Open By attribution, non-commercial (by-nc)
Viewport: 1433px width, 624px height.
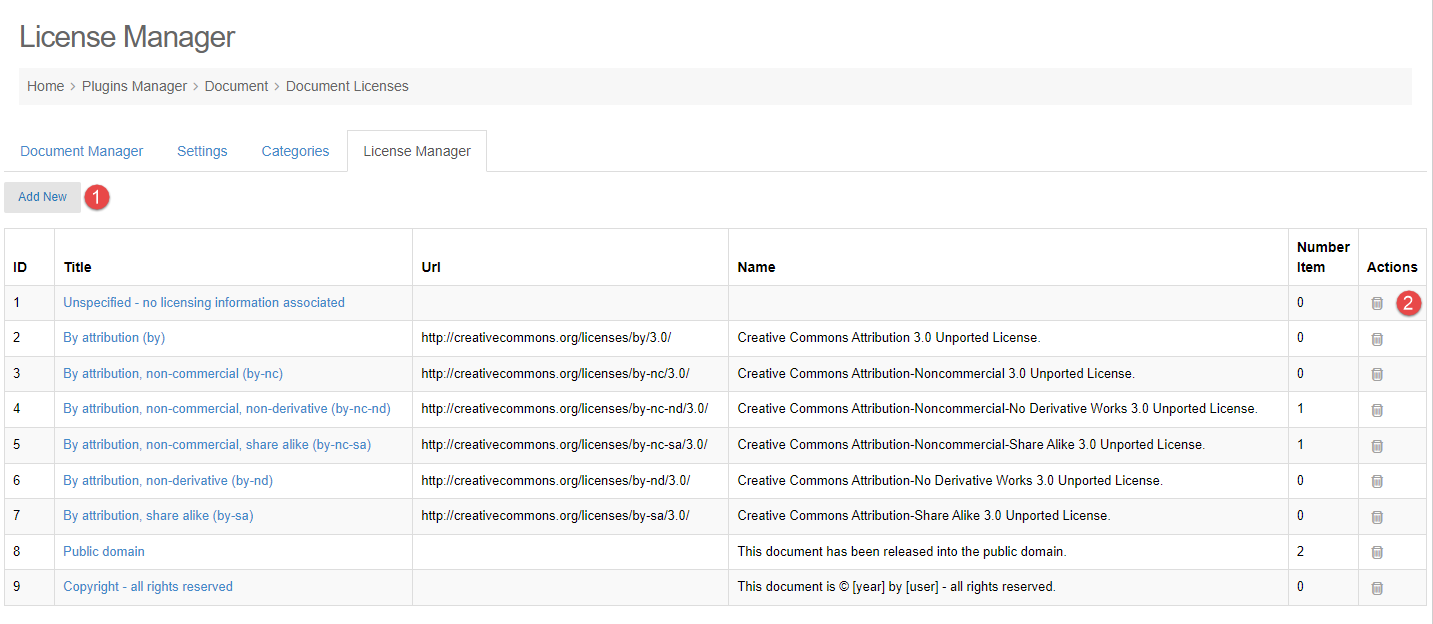173,373
